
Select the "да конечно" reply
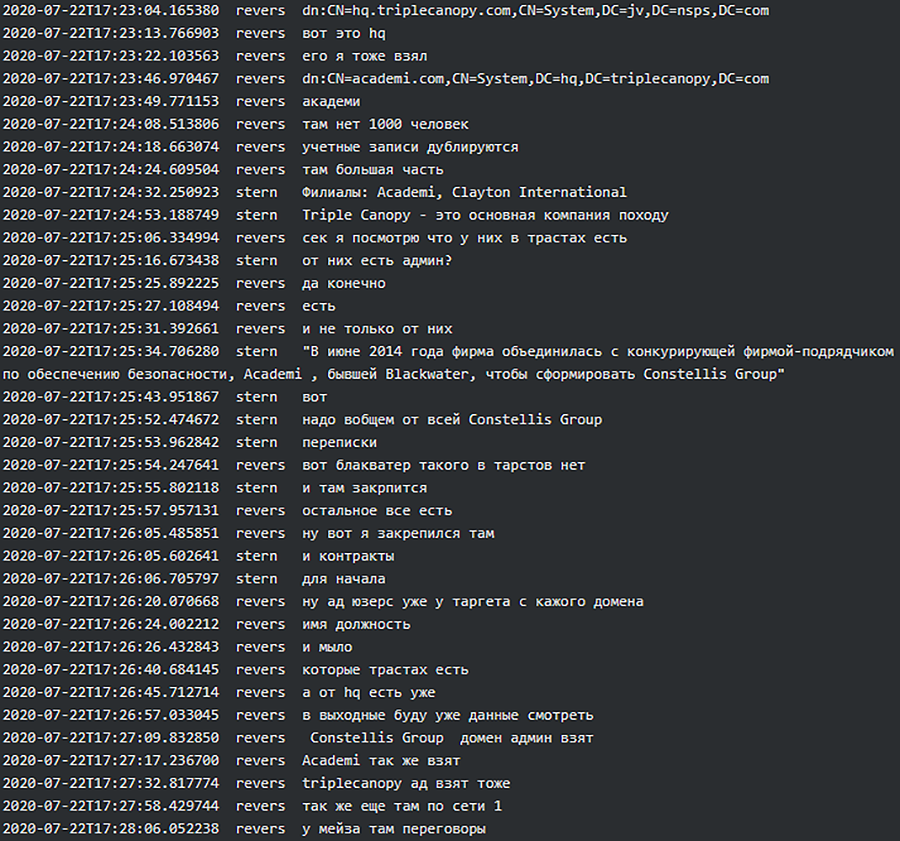343,283
